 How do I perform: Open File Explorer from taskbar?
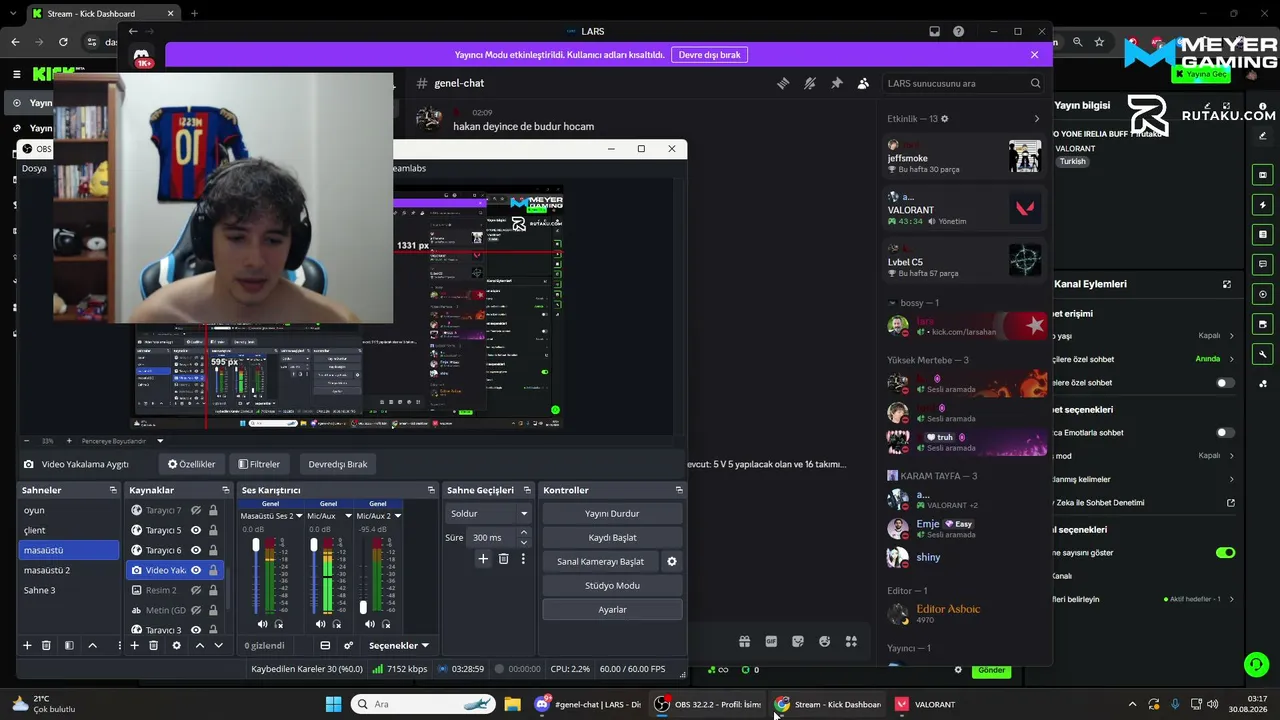512,704
